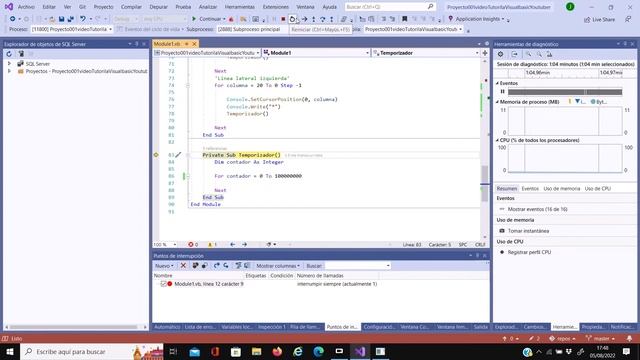Screen dimensions: 640x360
Task: Click zoom in icon in diagnostic tools
Action: (x=529, y=54)
